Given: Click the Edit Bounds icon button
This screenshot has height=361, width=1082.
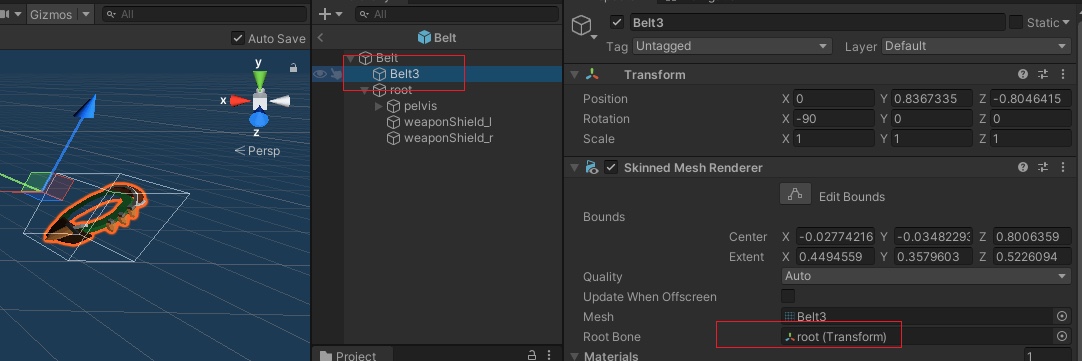Looking at the screenshot, I should point(795,194).
